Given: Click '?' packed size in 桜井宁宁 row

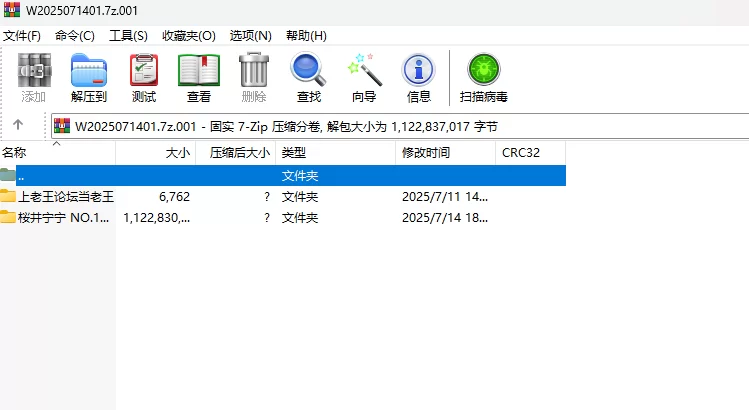Looking at the screenshot, I should 267,218.
